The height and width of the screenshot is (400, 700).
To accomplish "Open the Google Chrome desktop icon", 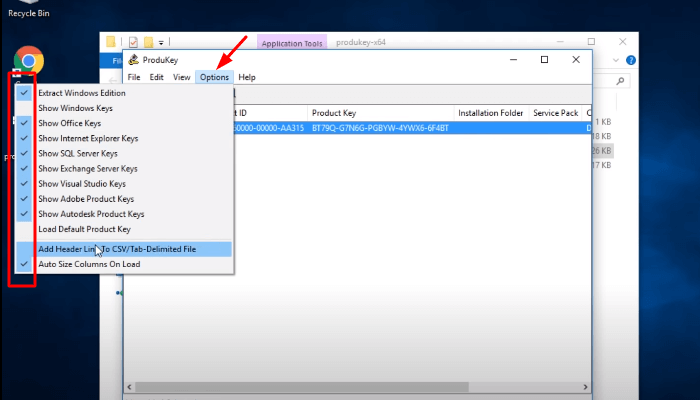I will pos(28,62).
